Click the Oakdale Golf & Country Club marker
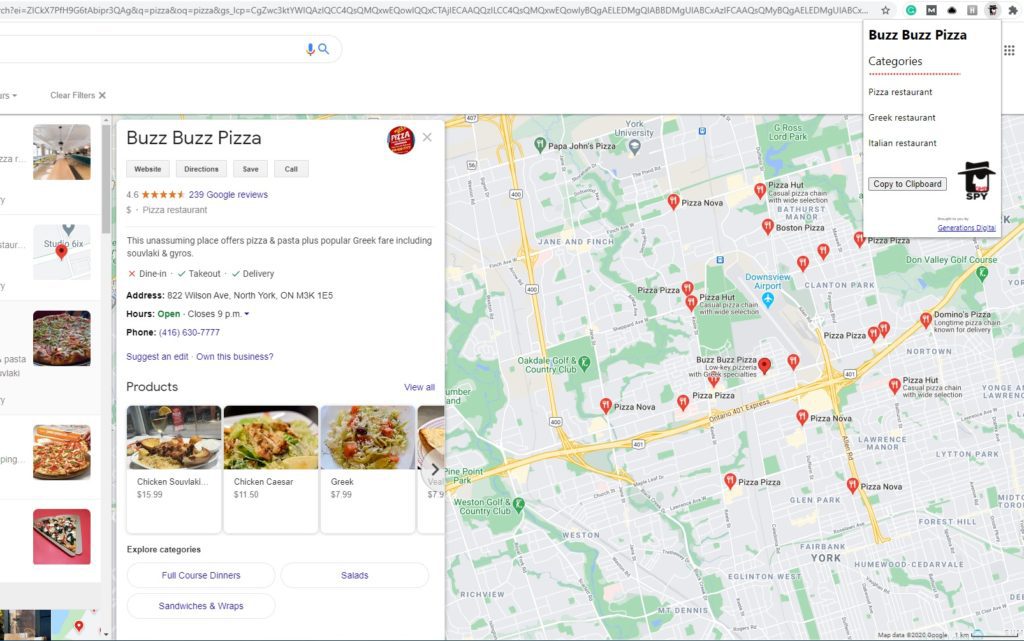This screenshot has width=1024, height=641. point(584,363)
